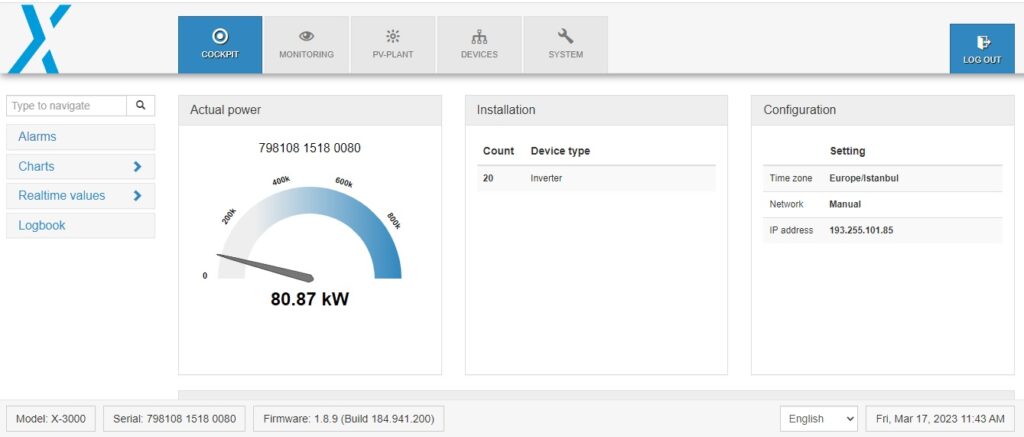
Task: Click the Inverter device type row
Action: pos(596,178)
